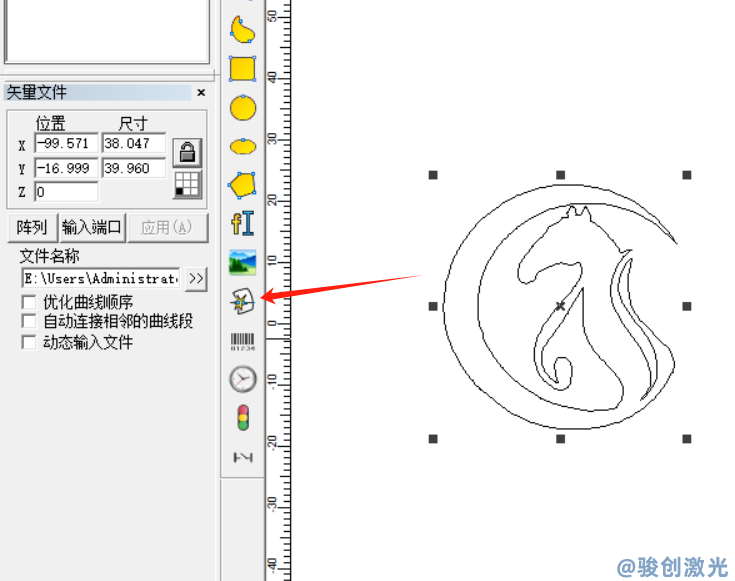Enable 自动连接相邻的曲线段 checkbox

point(29,321)
